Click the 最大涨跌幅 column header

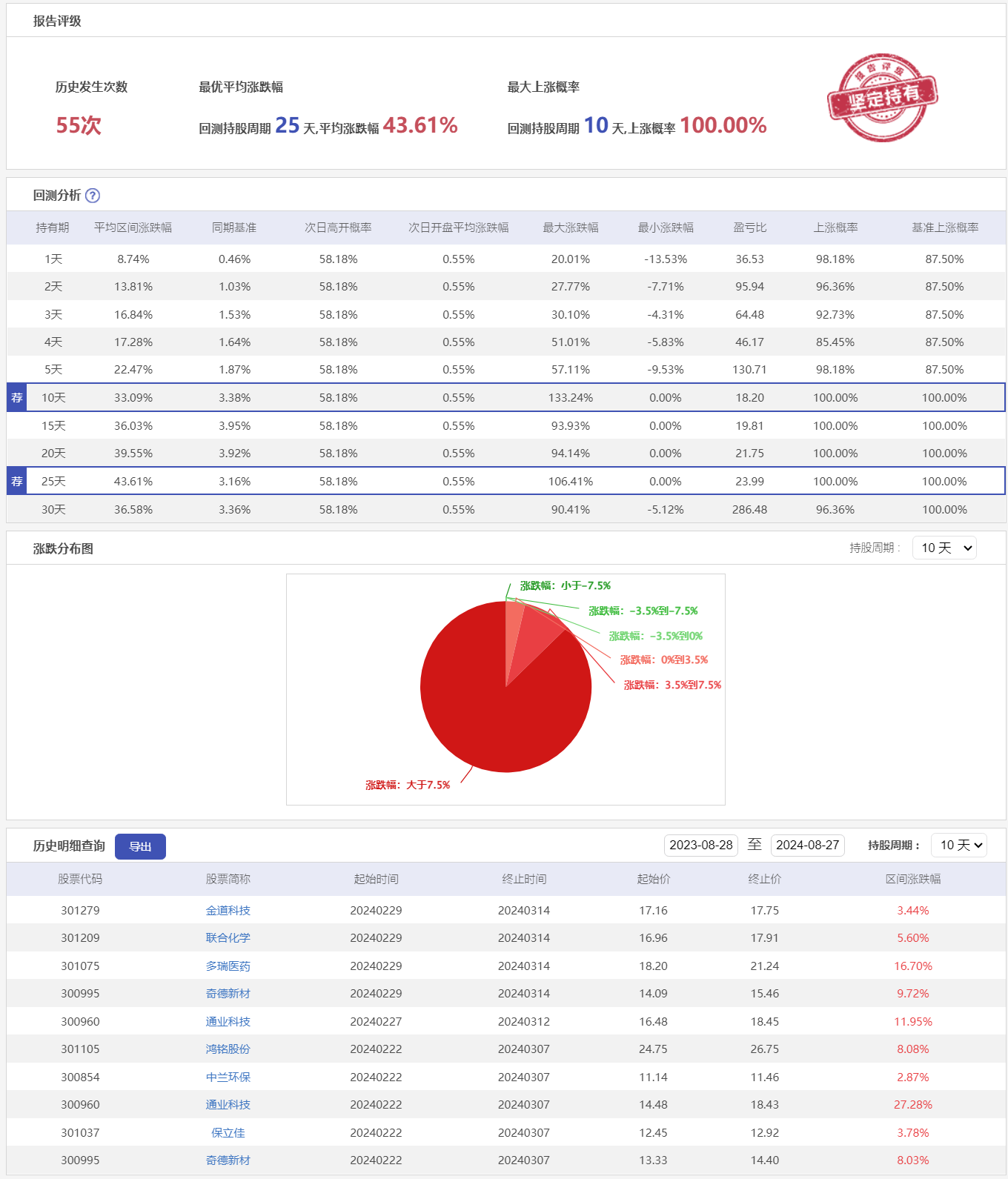pyautogui.click(x=571, y=228)
